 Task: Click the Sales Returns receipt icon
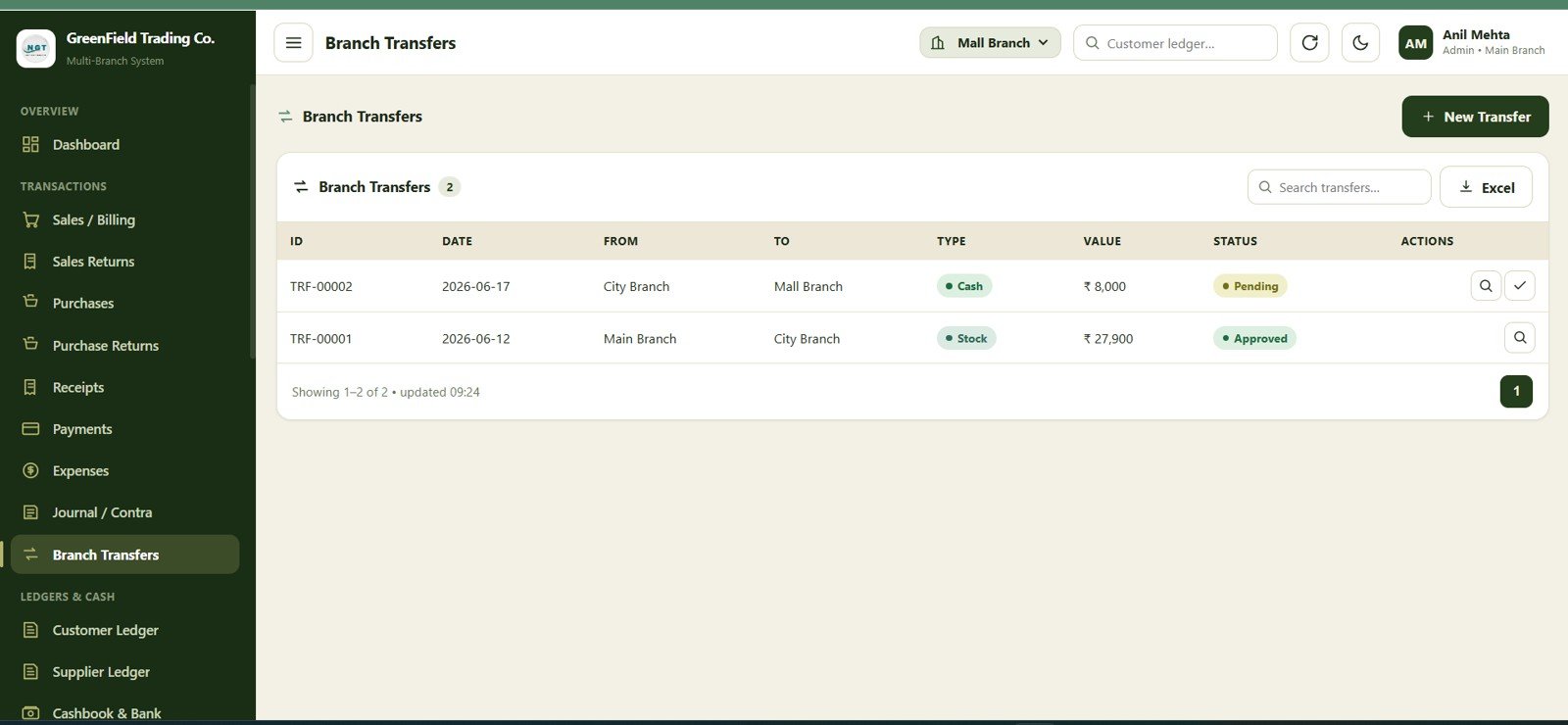point(30,262)
